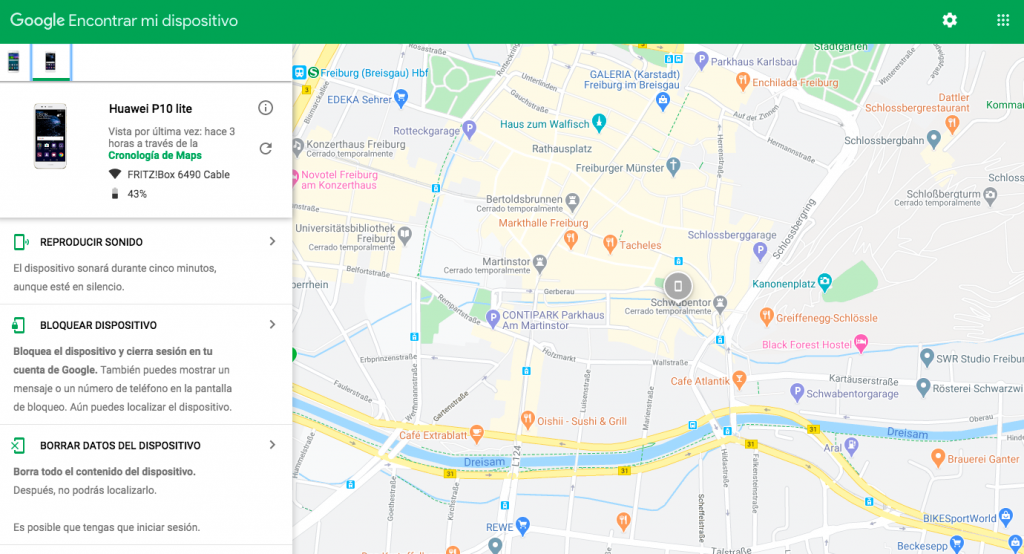Select the Huawei P10 lite device tab
The height and width of the screenshot is (554, 1024).
[x=50, y=62]
